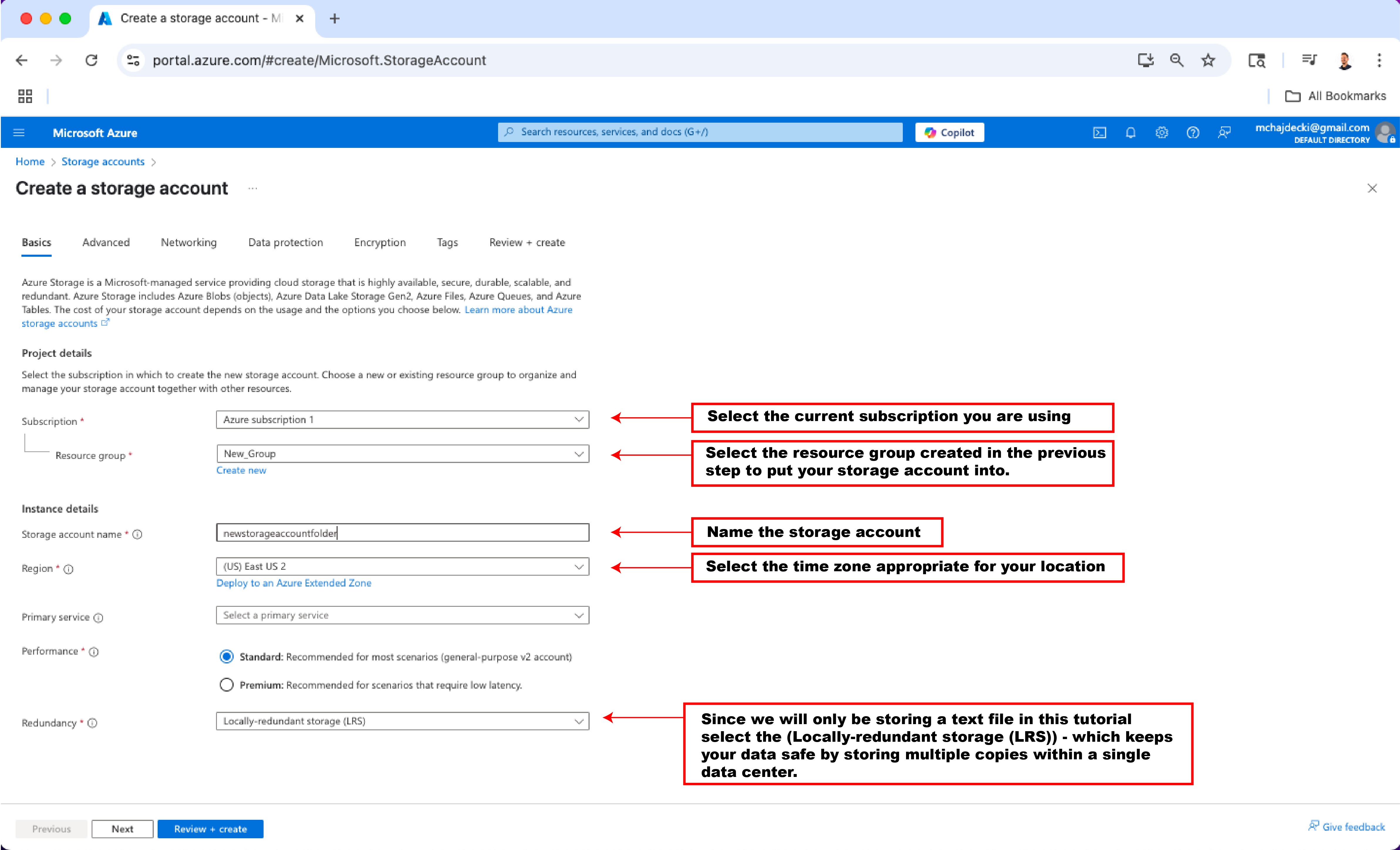Click the Home breadcrumb link
1400x850 pixels.
coord(30,162)
